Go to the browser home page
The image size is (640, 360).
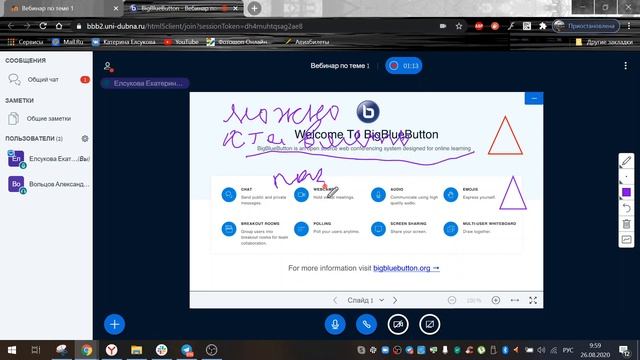(59, 26)
